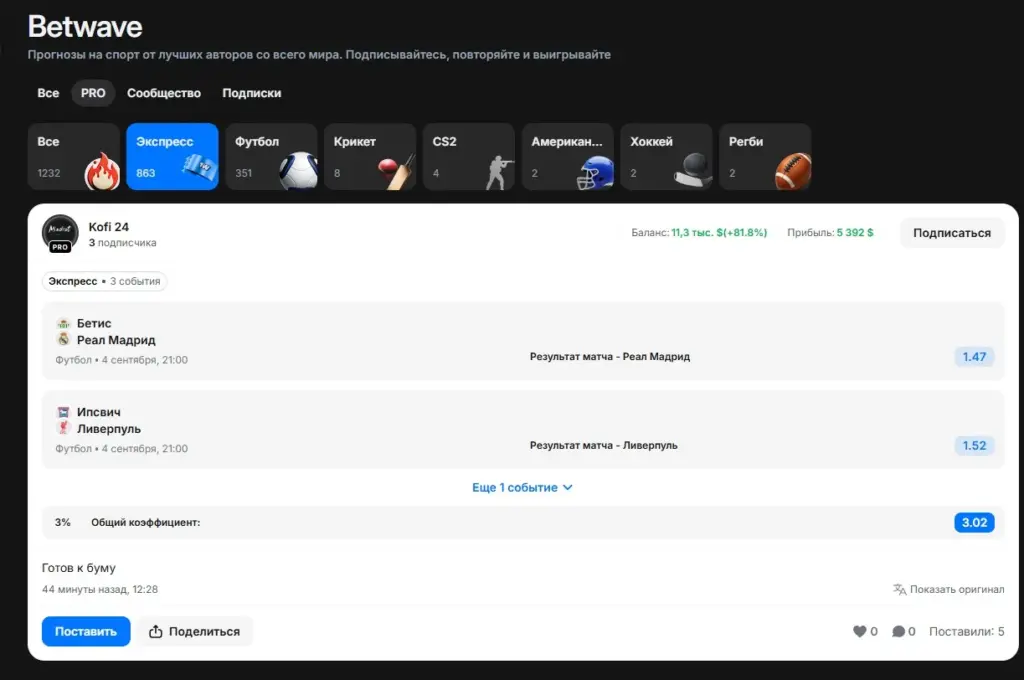
Task: Like the post with heart icon
Action: 859,632
